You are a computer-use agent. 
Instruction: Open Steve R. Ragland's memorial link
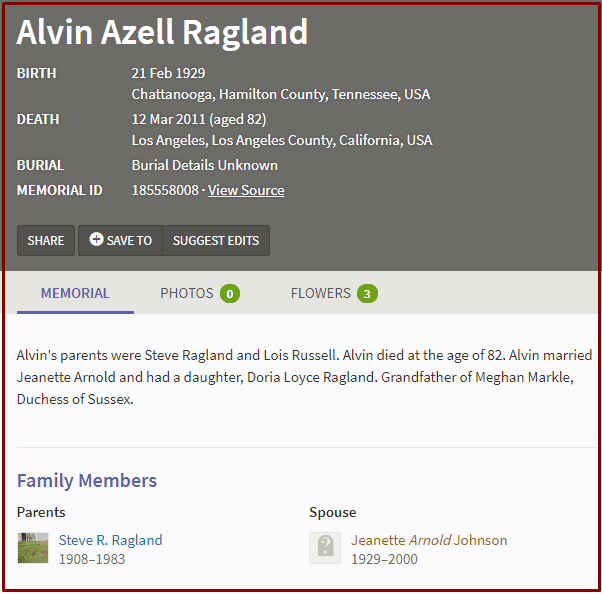pyautogui.click(x=111, y=540)
